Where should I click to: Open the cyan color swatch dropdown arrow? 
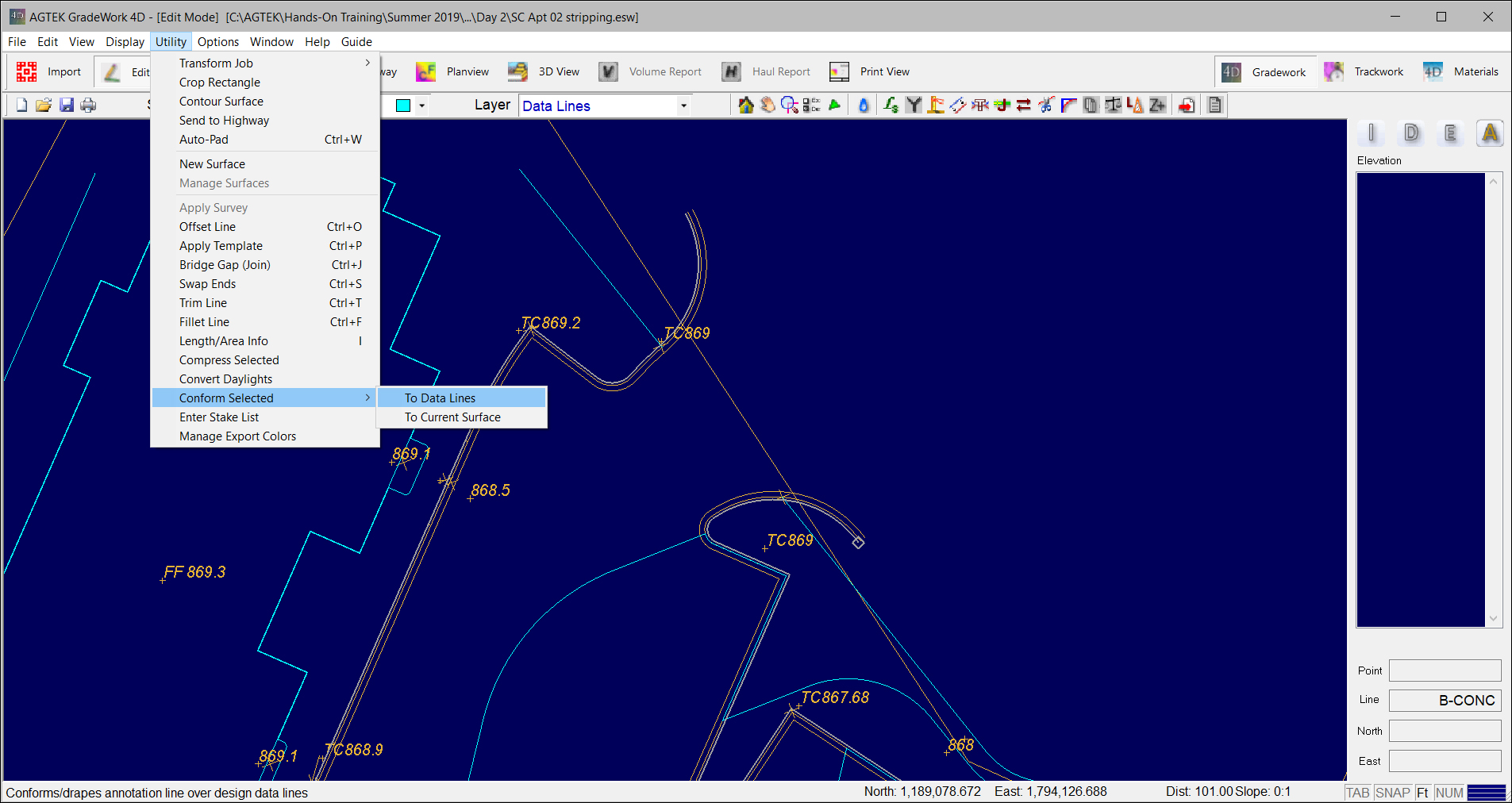coord(421,106)
